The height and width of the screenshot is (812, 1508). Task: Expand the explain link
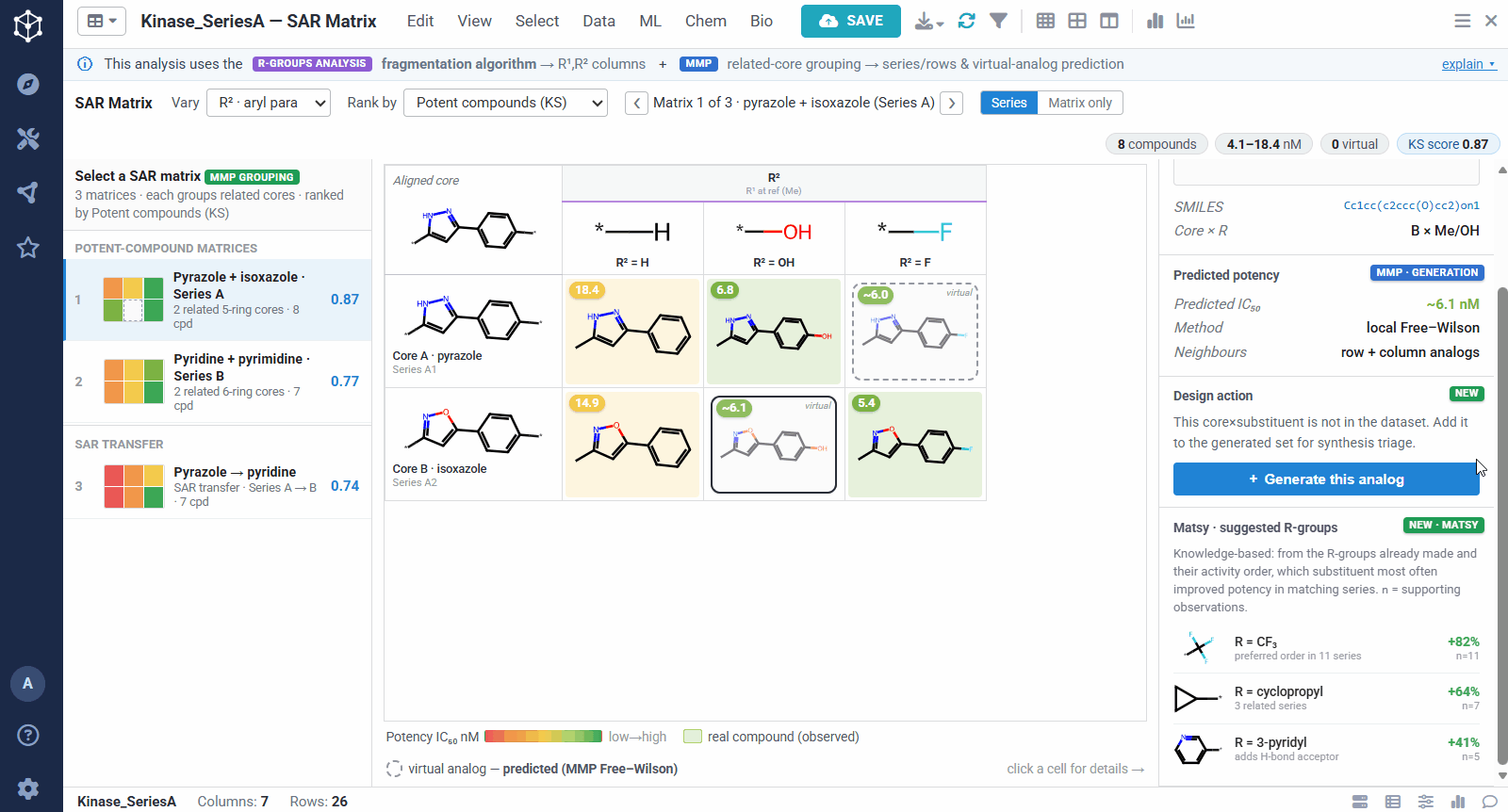[x=1468, y=64]
